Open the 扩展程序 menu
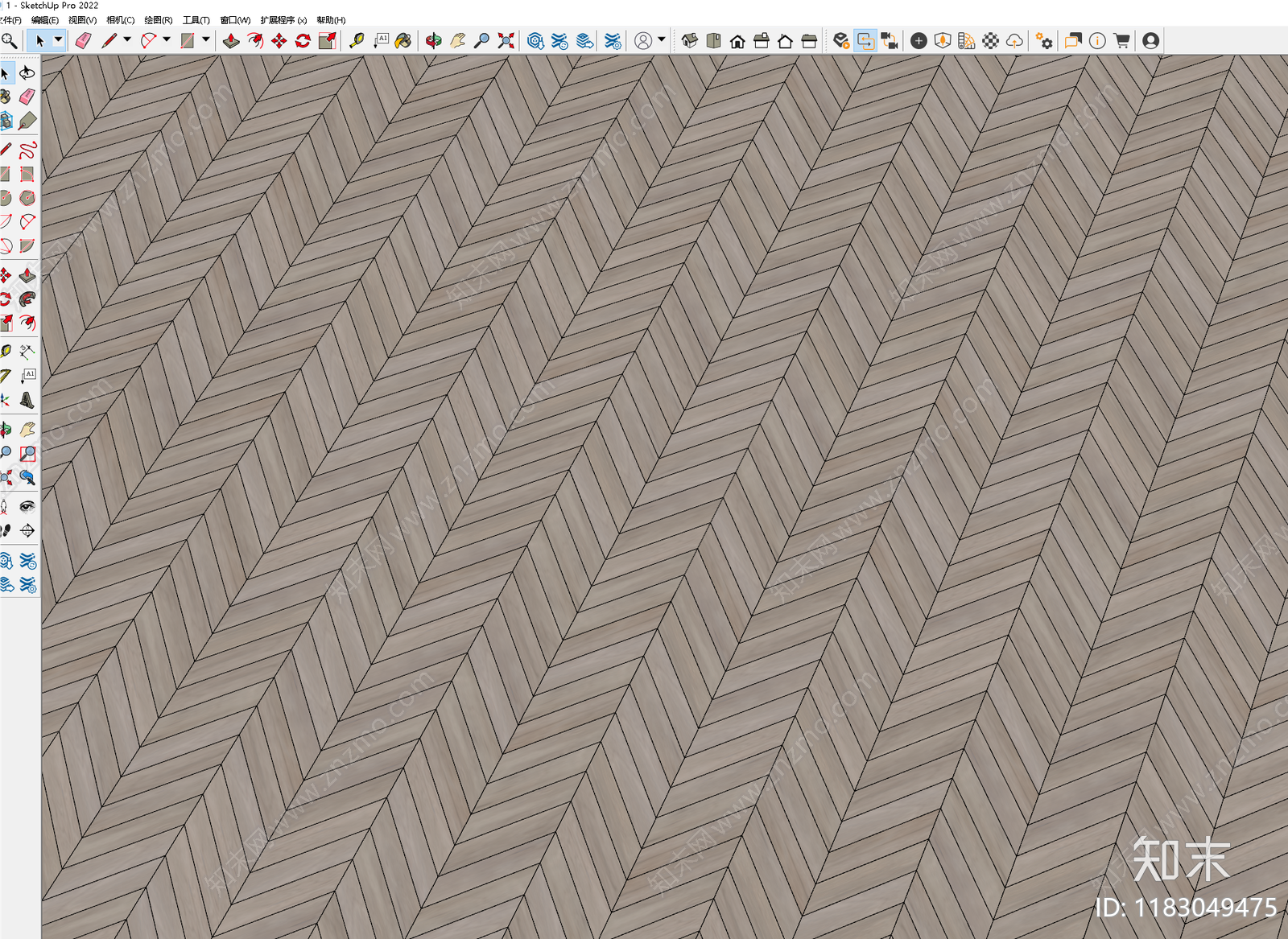 (x=283, y=20)
